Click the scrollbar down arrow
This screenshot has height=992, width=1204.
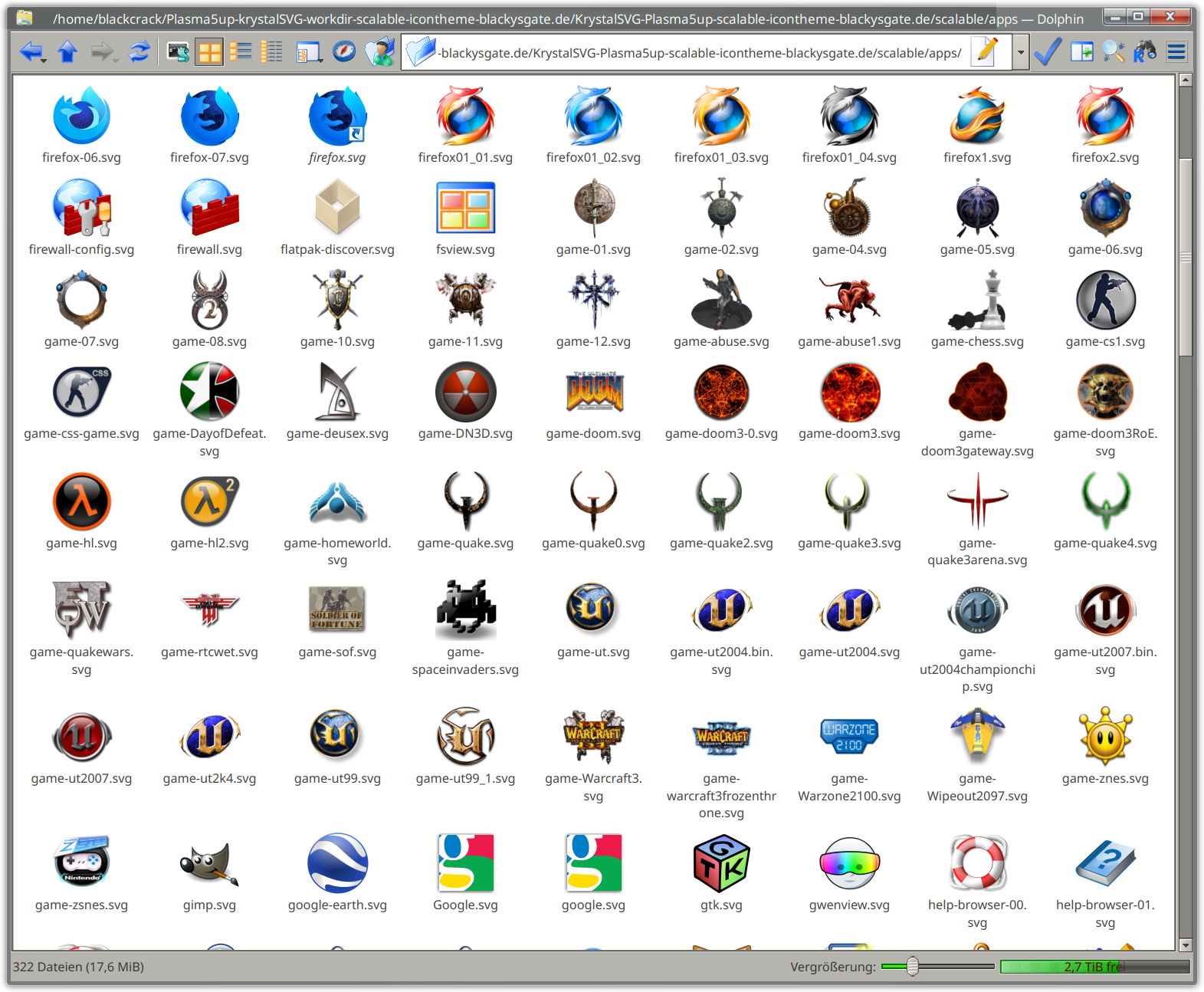pos(1186,944)
